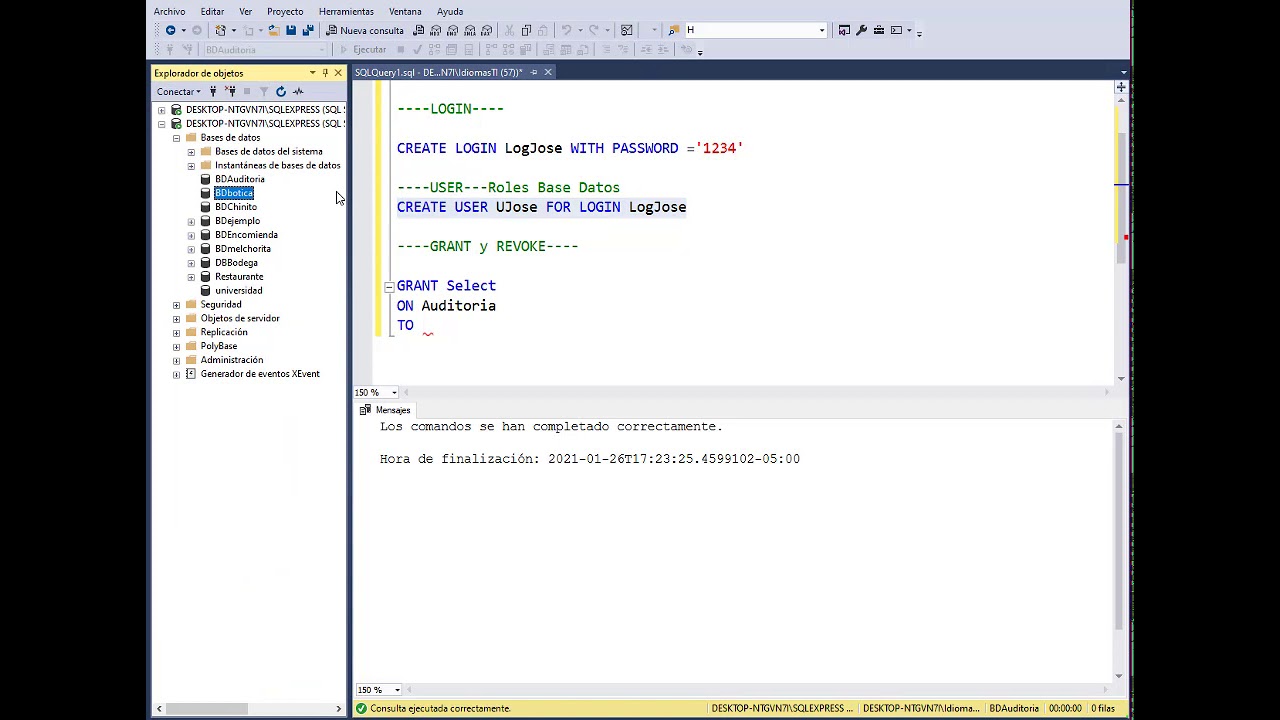Click Consulta ejecutada correctamente status text
The image size is (1280, 720).
pos(440,708)
